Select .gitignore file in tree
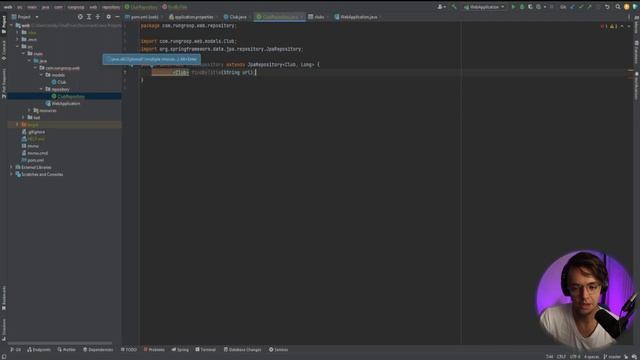 click(36, 132)
